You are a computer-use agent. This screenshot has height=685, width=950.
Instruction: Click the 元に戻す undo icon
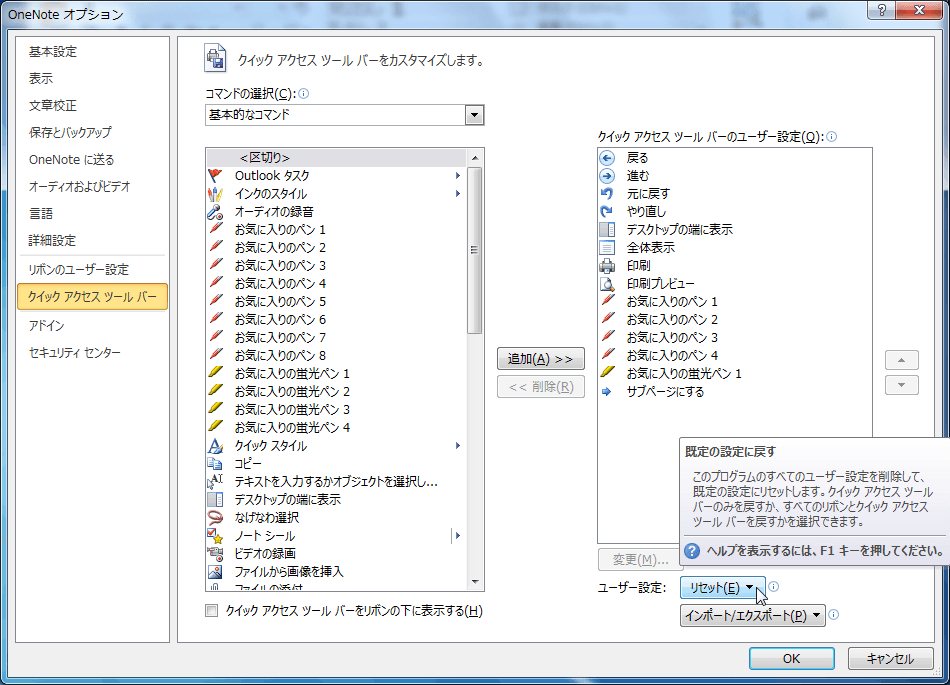click(x=607, y=194)
